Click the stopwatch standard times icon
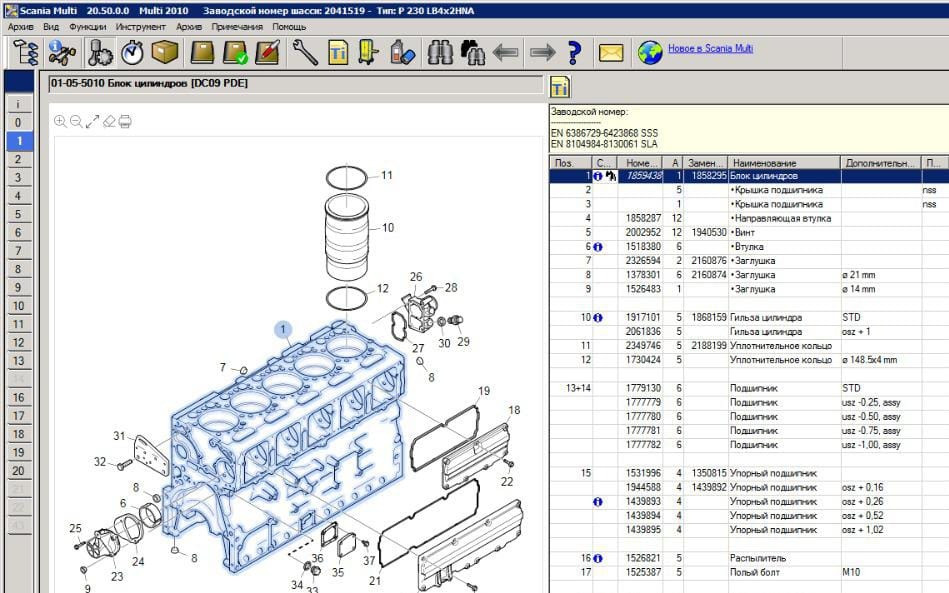The width and height of the screenshot is (949, 593). coord(132,51)
